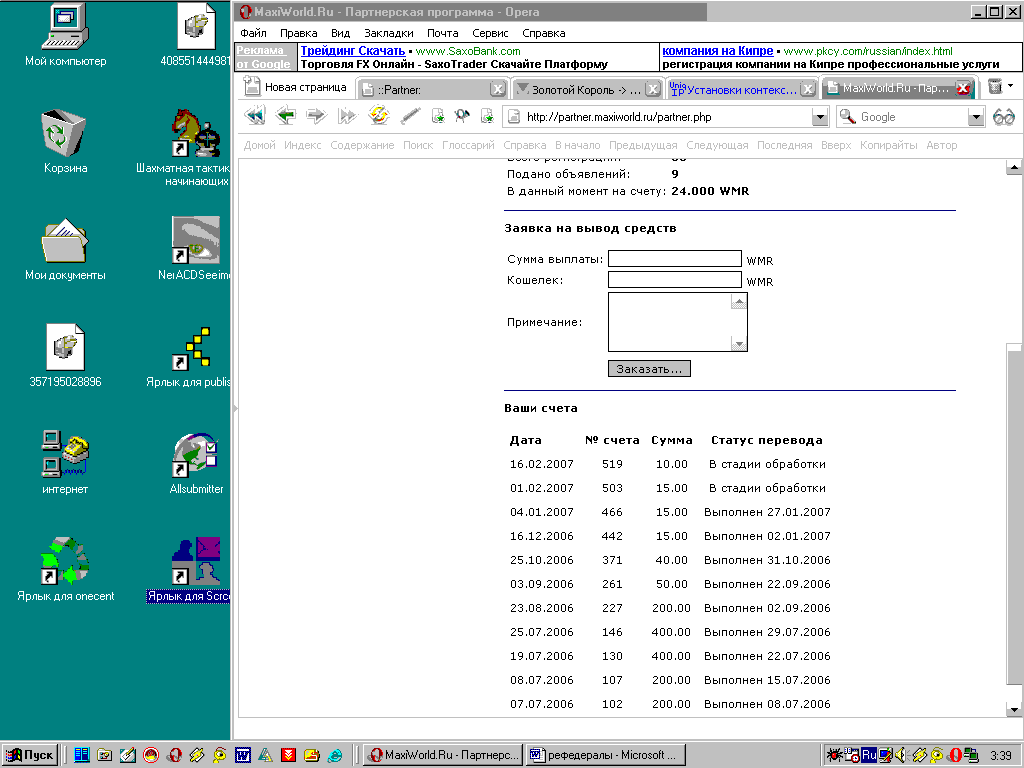The image size is (1024, 768).
Task: Click the binoculars icon beside search box
Action: (x=1003, y=117)
